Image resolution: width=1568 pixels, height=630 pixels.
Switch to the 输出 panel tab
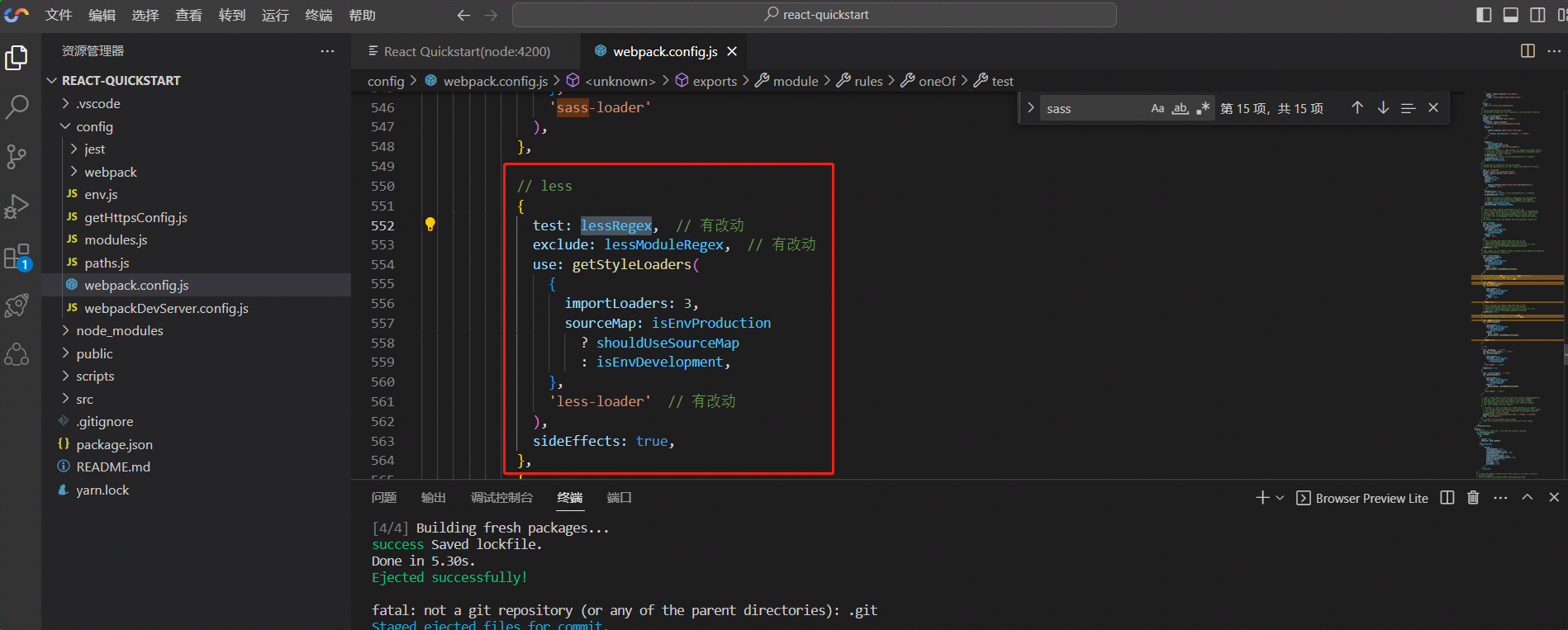(433, 497)
